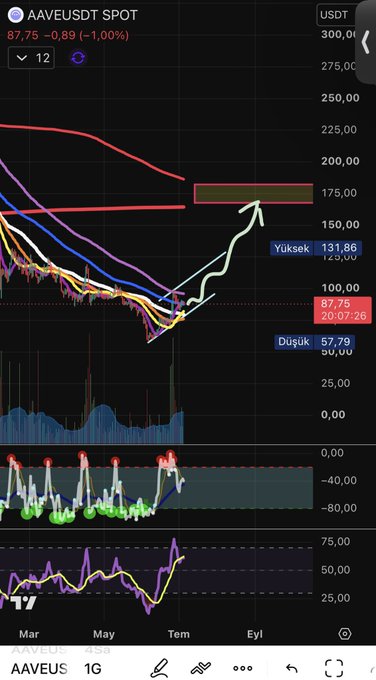Expand the right side panel chevron
The height and width of the screenshot is (680, 376).
point(365,42)
